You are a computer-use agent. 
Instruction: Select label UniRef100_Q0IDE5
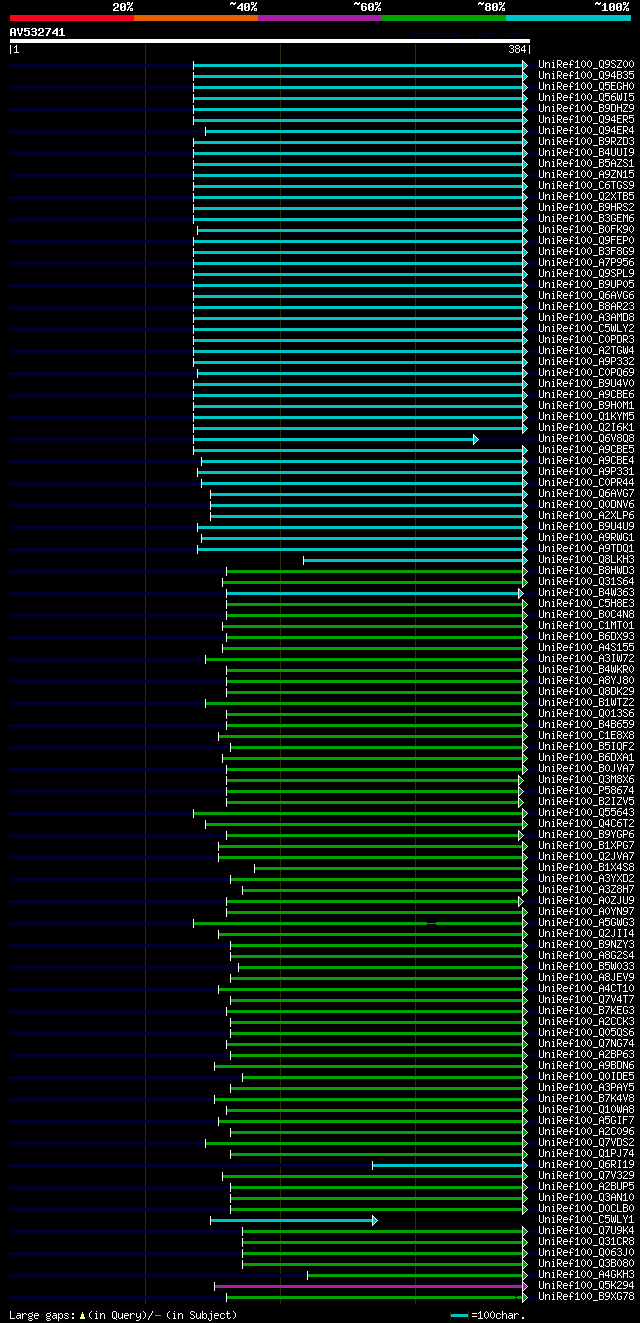point(586,1077)
